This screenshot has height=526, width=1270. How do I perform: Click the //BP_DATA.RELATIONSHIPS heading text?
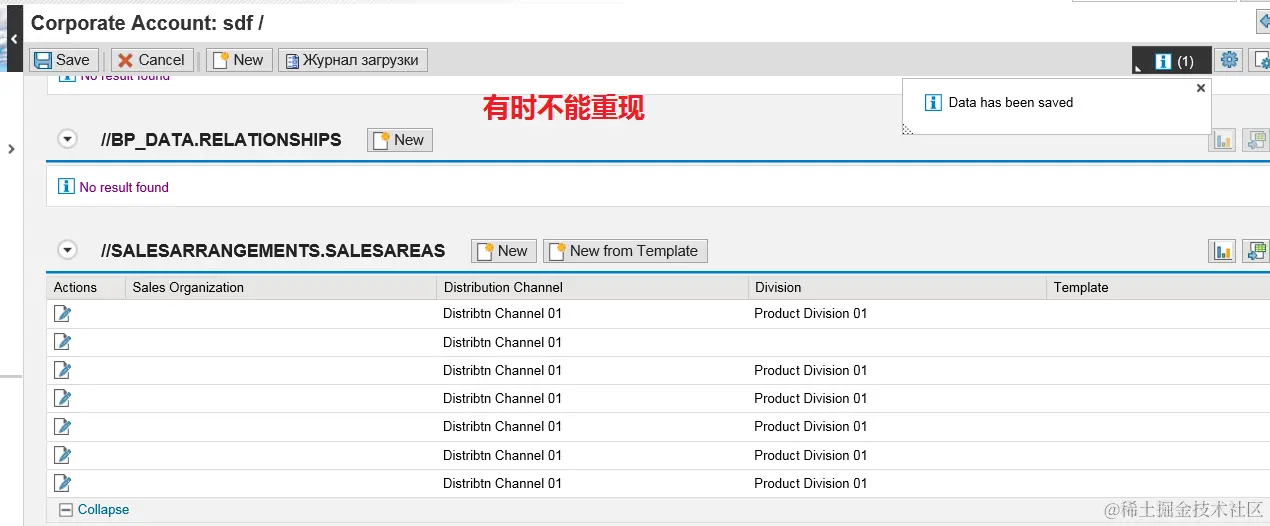(221, 140)
